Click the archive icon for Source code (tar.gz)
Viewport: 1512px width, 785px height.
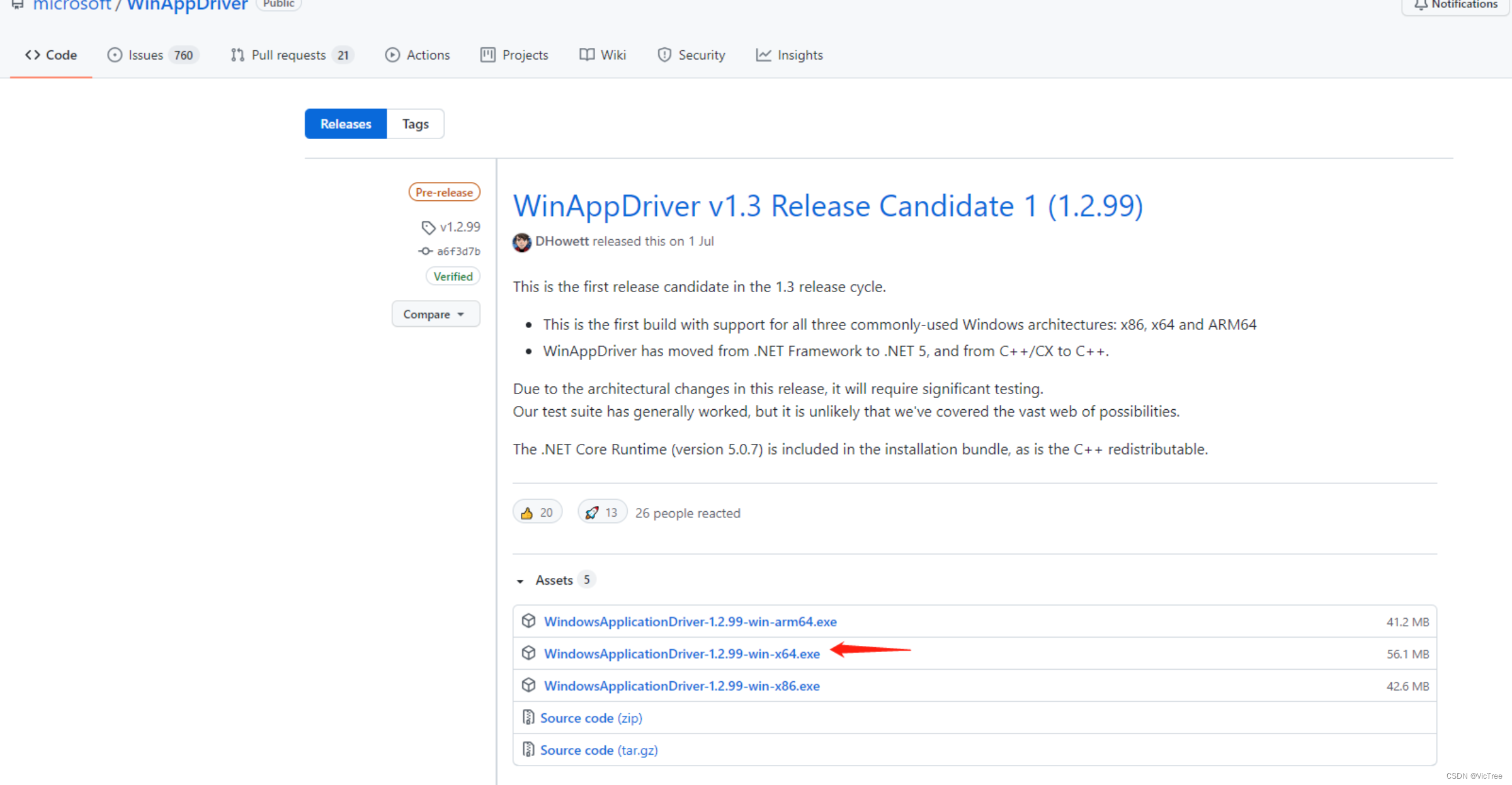click(x=528, y=749)
